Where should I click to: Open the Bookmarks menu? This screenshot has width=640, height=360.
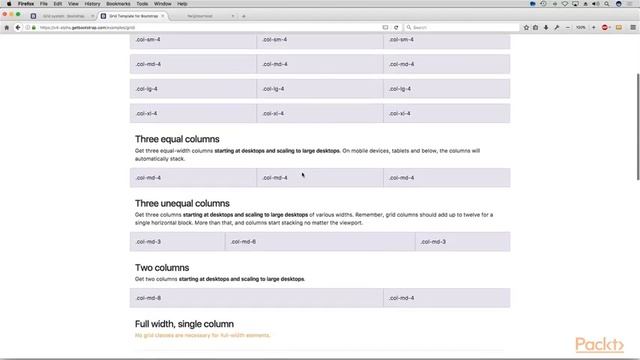[x=118, y=4]
